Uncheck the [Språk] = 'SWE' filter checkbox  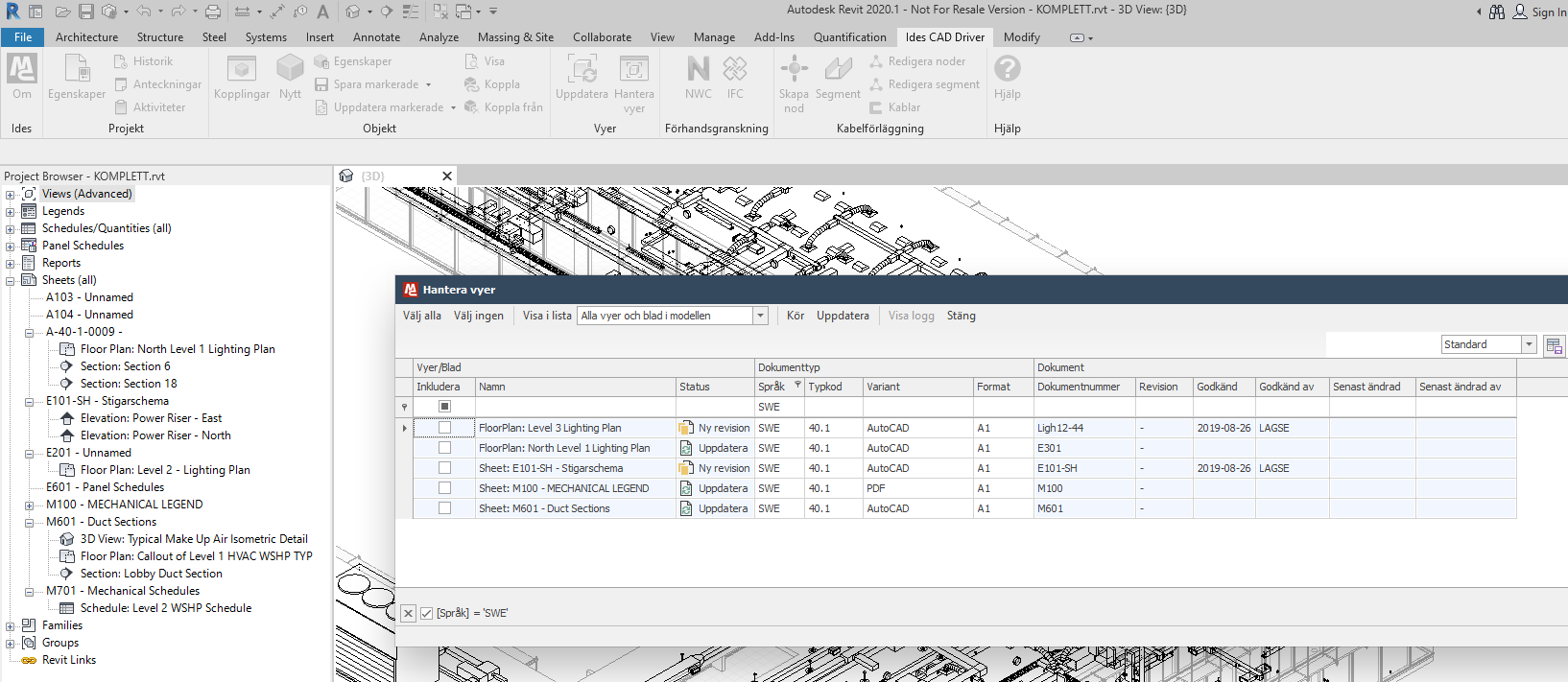426,613
